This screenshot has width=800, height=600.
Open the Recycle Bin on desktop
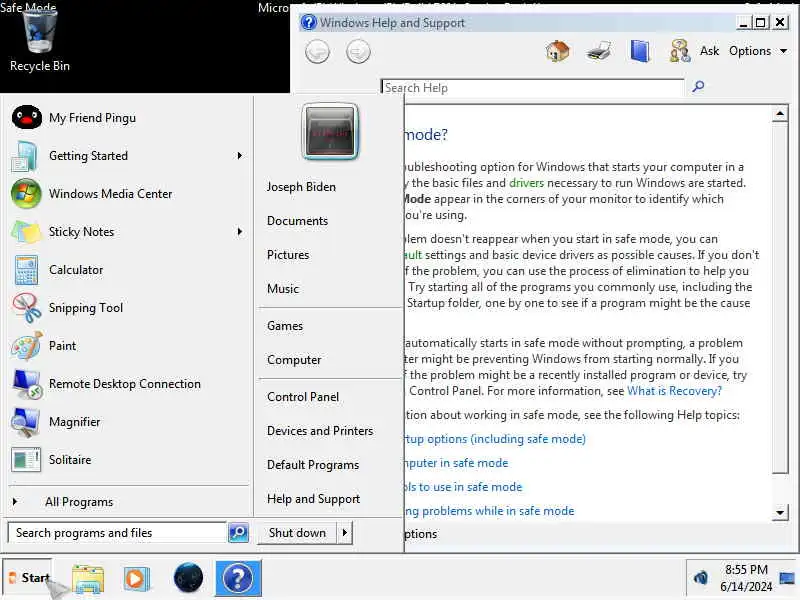(39, 40)
